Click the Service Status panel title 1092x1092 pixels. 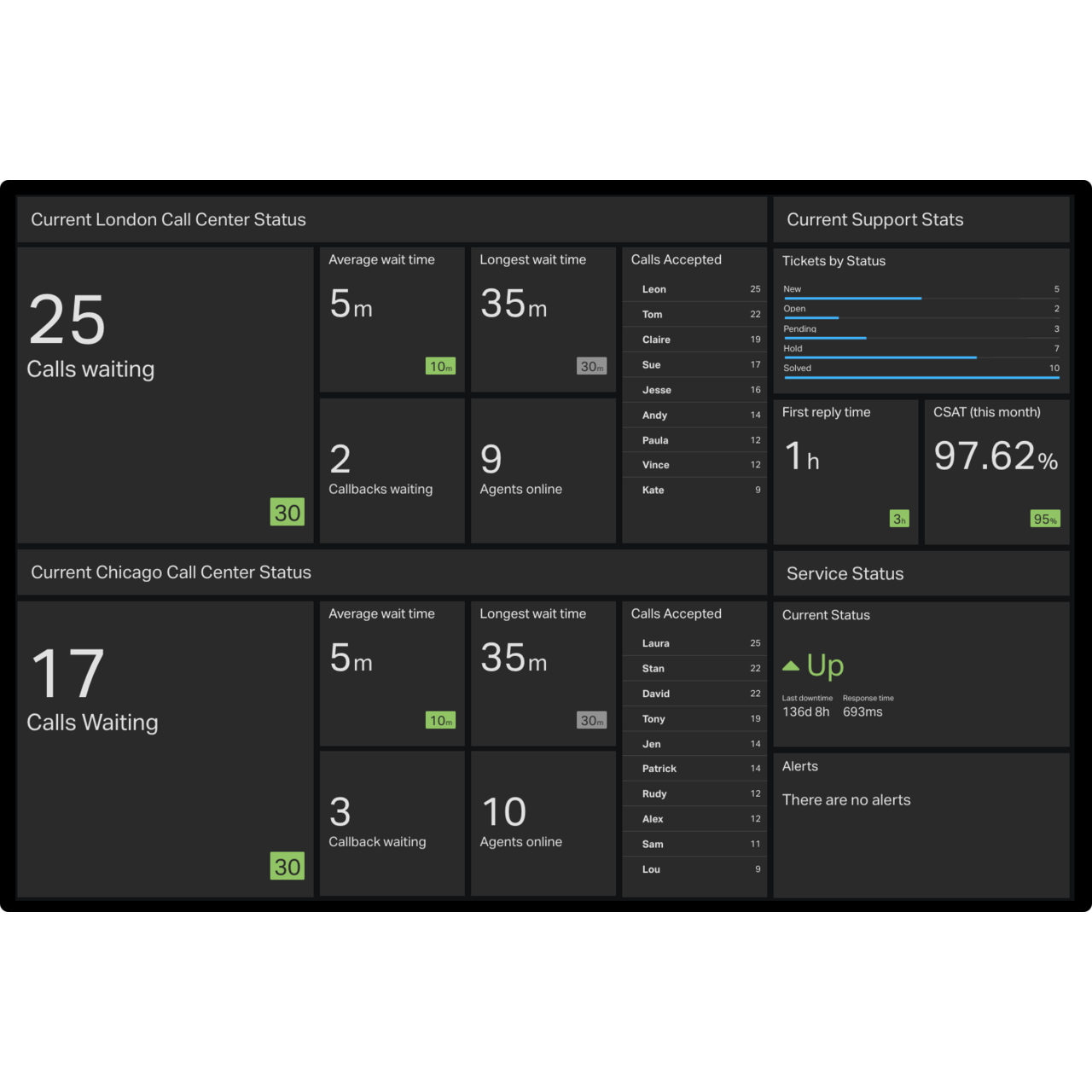[845, 573]
